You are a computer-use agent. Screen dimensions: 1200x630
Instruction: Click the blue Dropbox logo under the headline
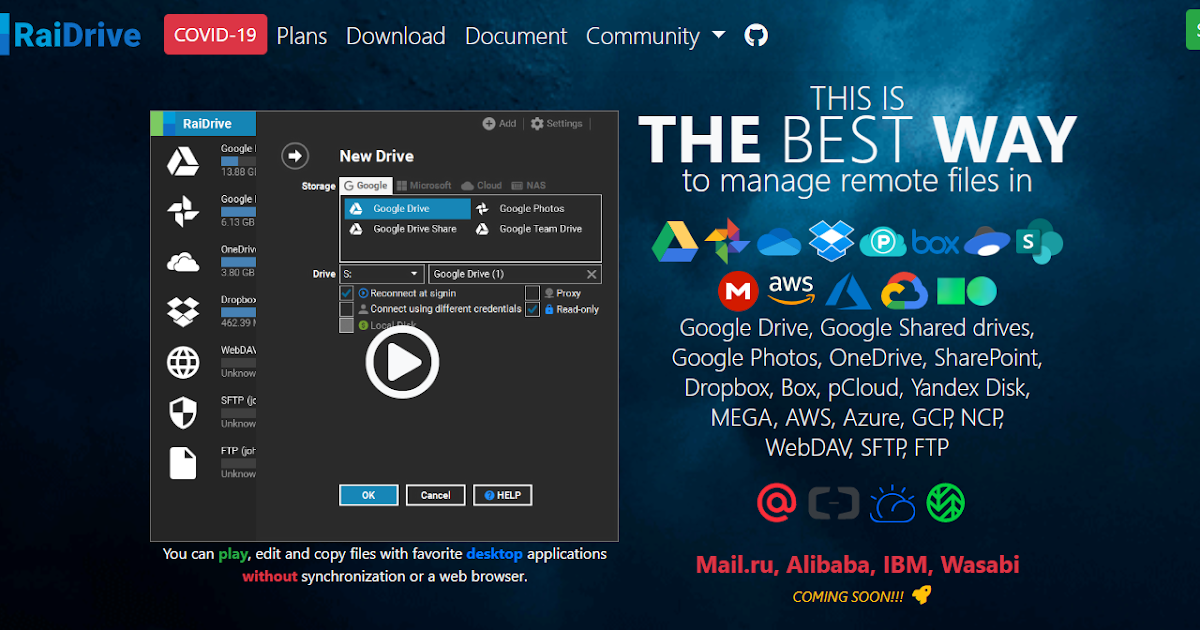click(x=831, y=241)
